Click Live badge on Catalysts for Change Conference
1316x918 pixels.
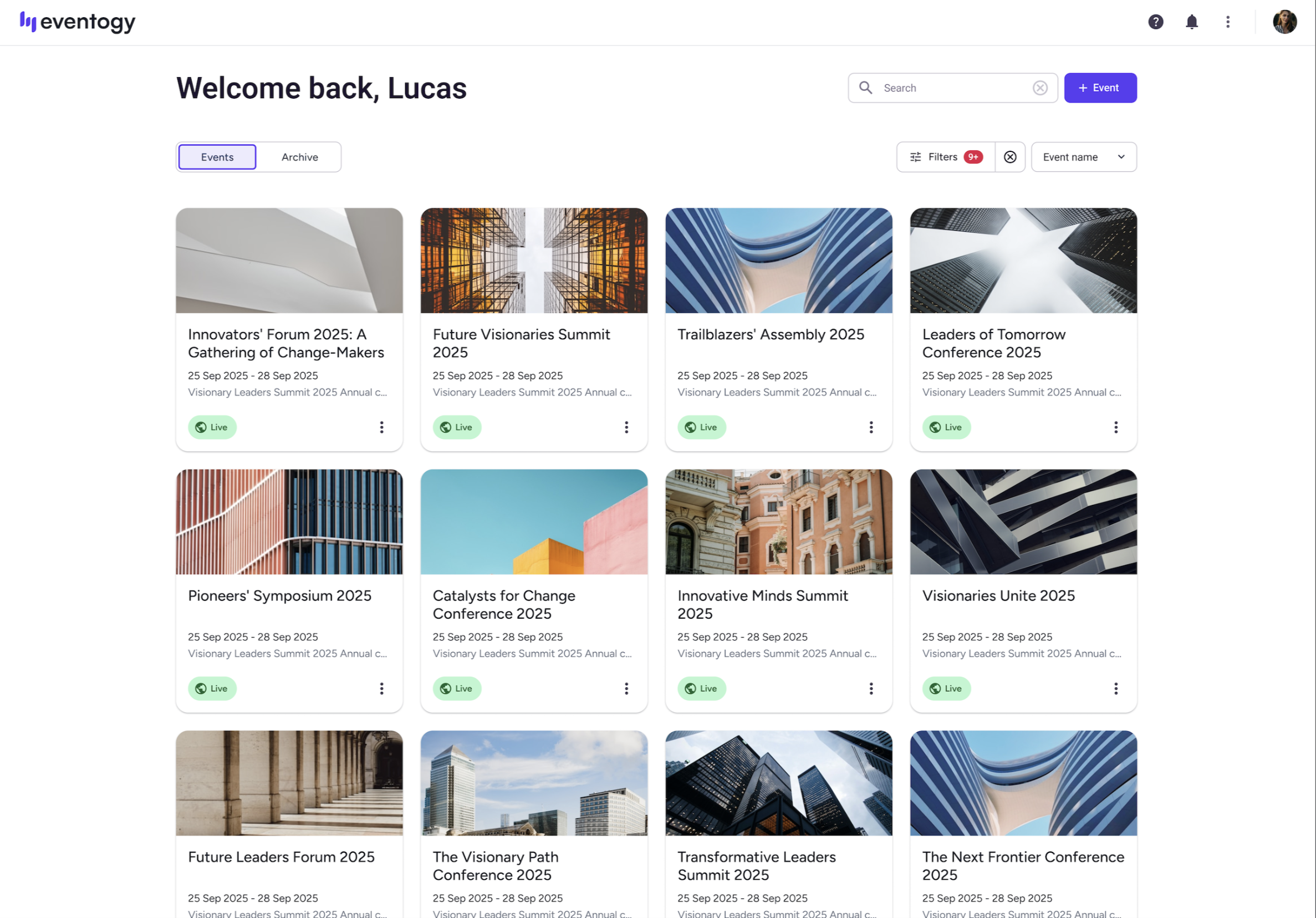click(457, 688)
